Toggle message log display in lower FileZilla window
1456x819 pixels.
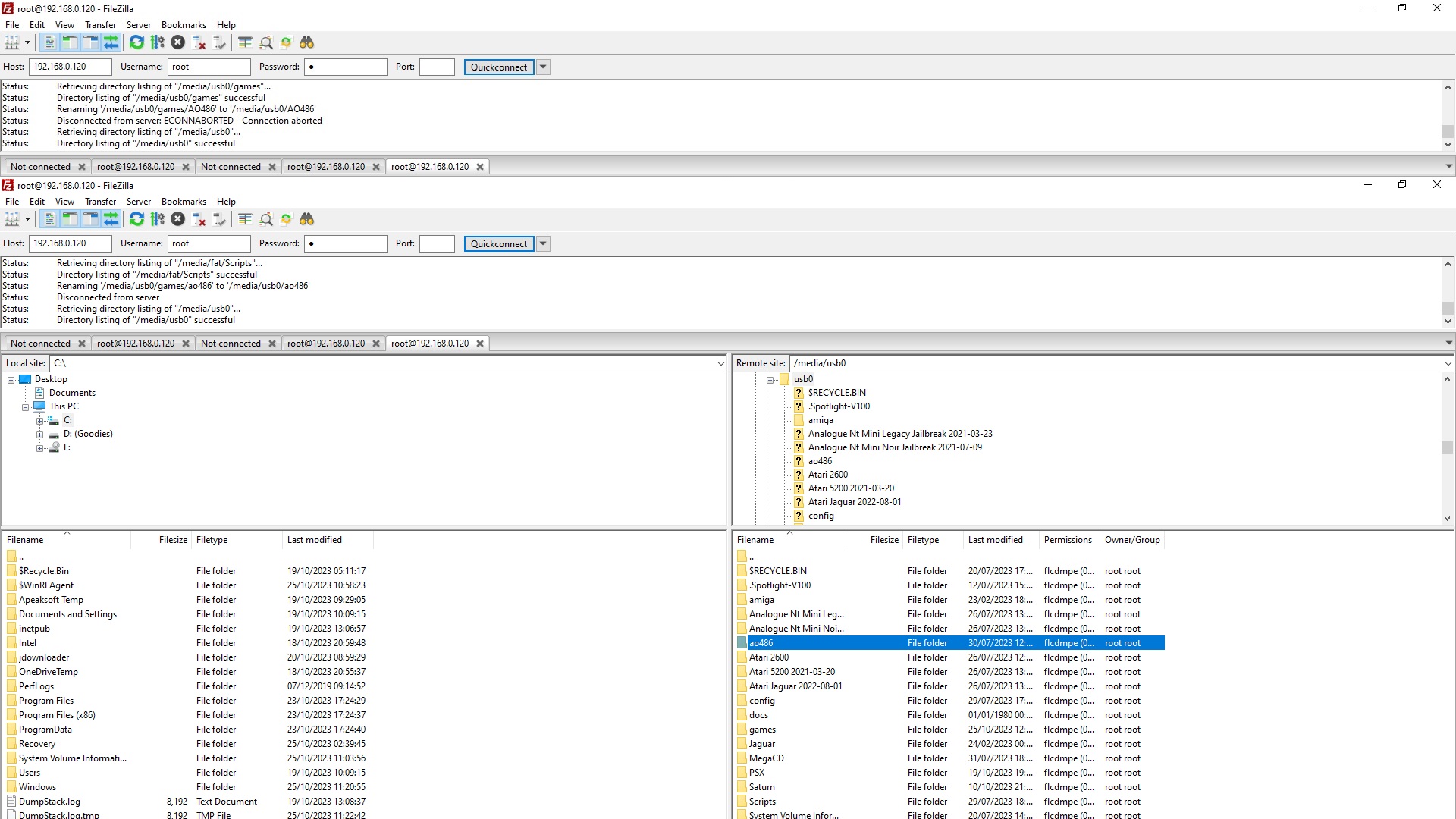coord(49,219)
